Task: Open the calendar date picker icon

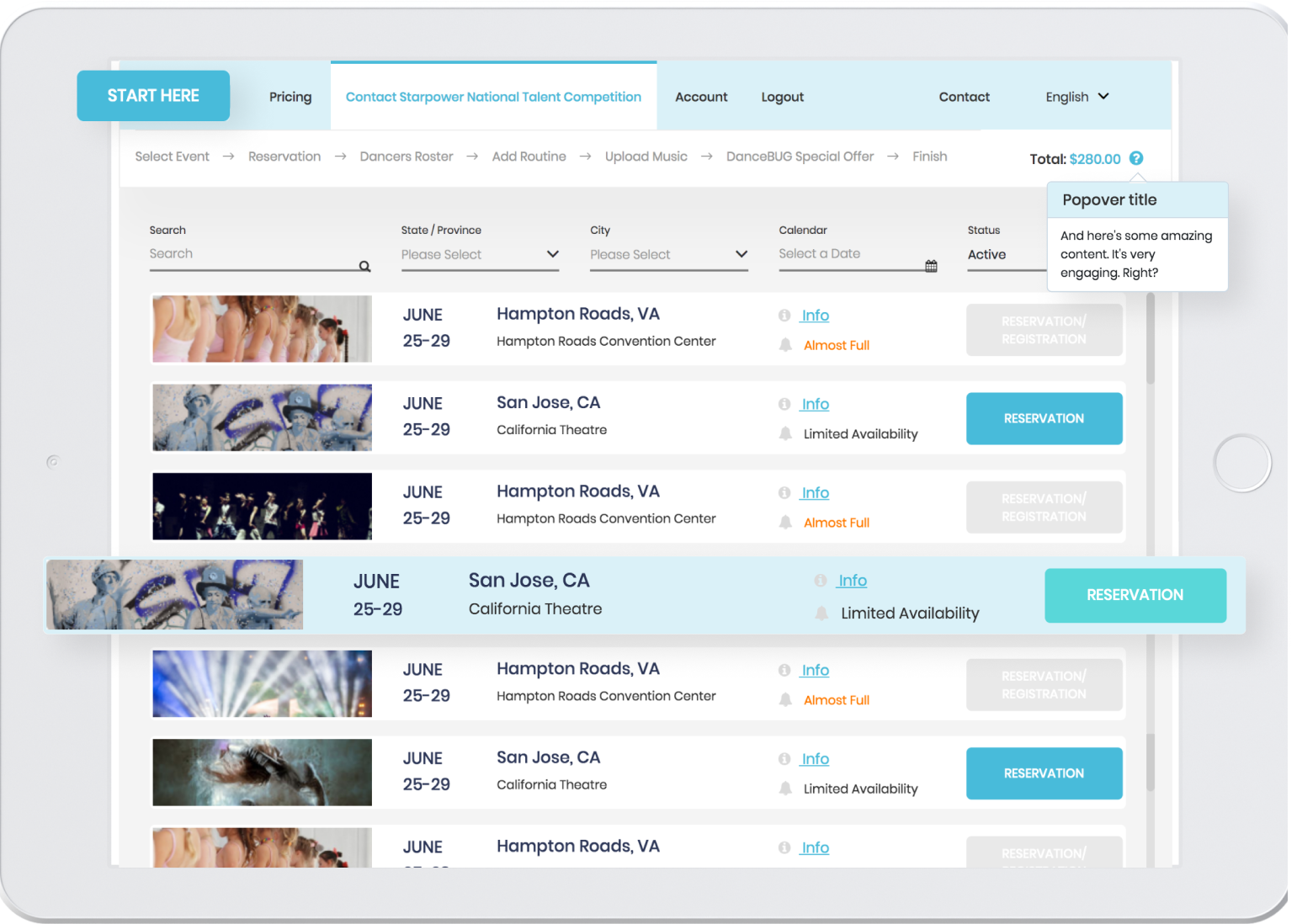Action: tap(931, 266)
